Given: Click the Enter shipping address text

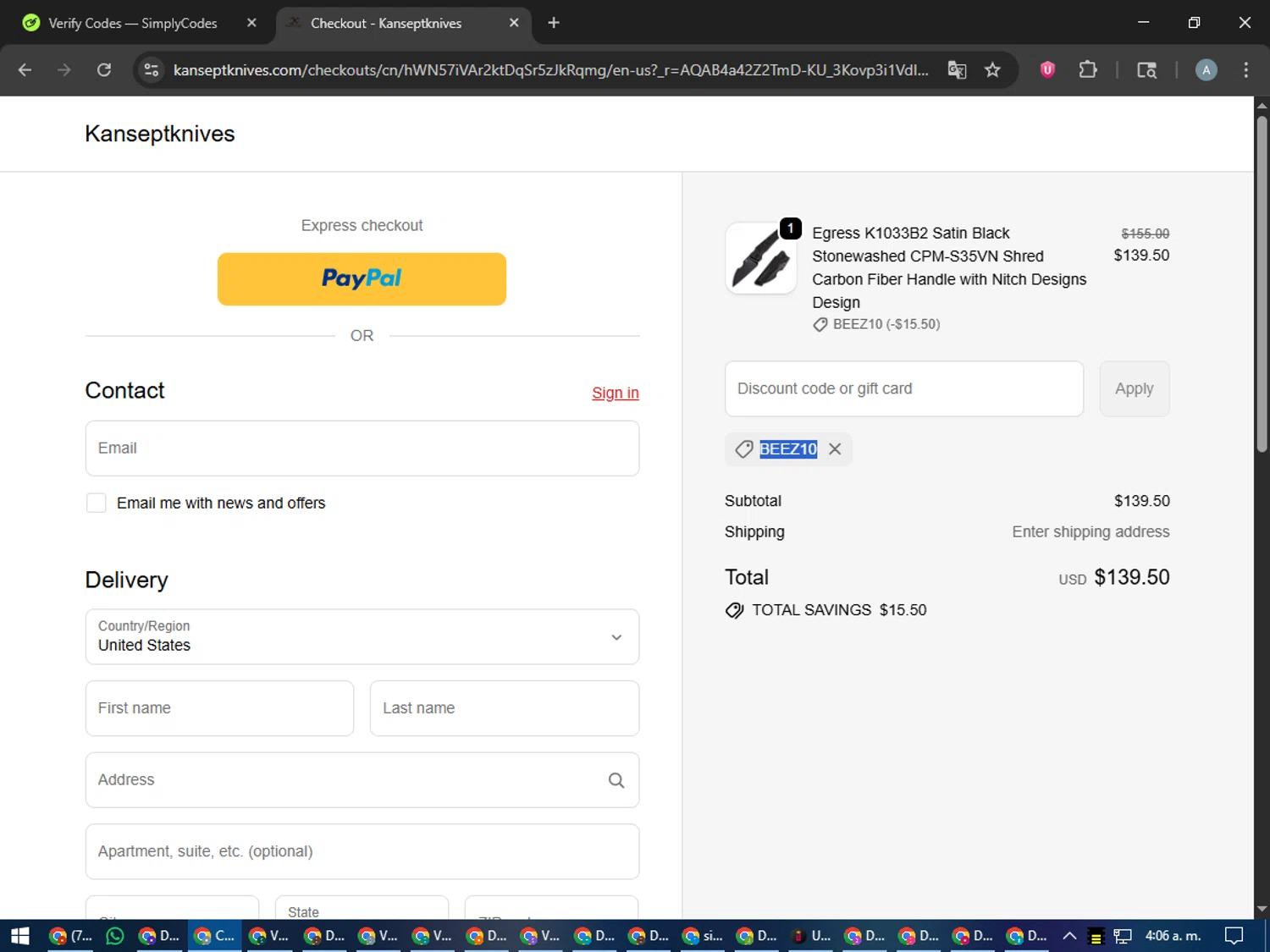Looking at the screenshot, I should pyautogui.click(x=1091, y=531).
